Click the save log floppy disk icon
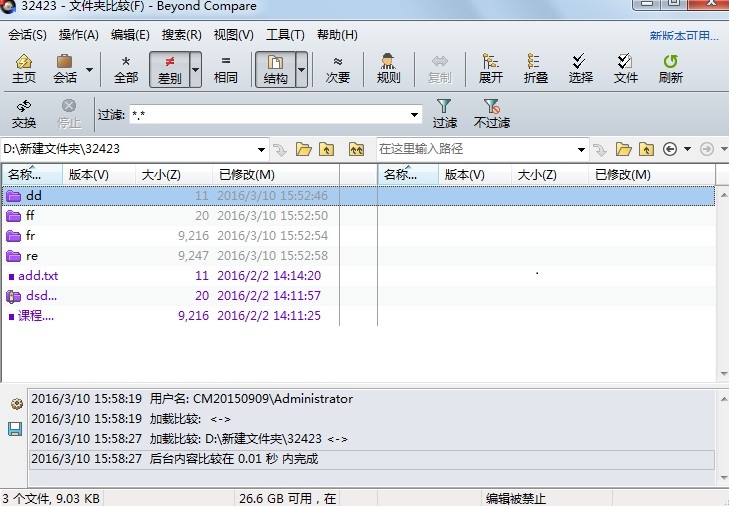Image resolution: width=729 pixels, height=507 pixels. 15,429
